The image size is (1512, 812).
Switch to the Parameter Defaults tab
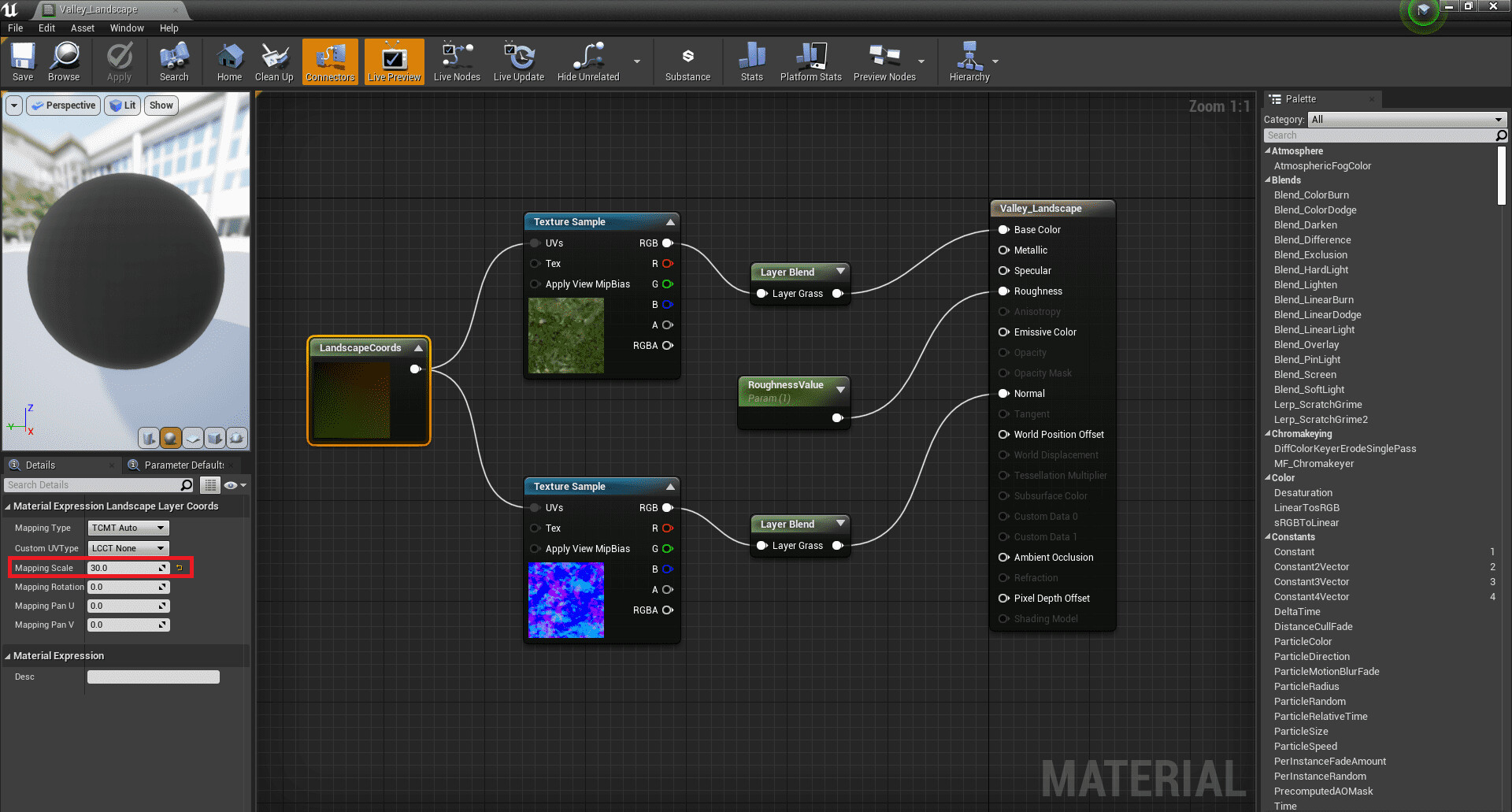tap(183, 465)
